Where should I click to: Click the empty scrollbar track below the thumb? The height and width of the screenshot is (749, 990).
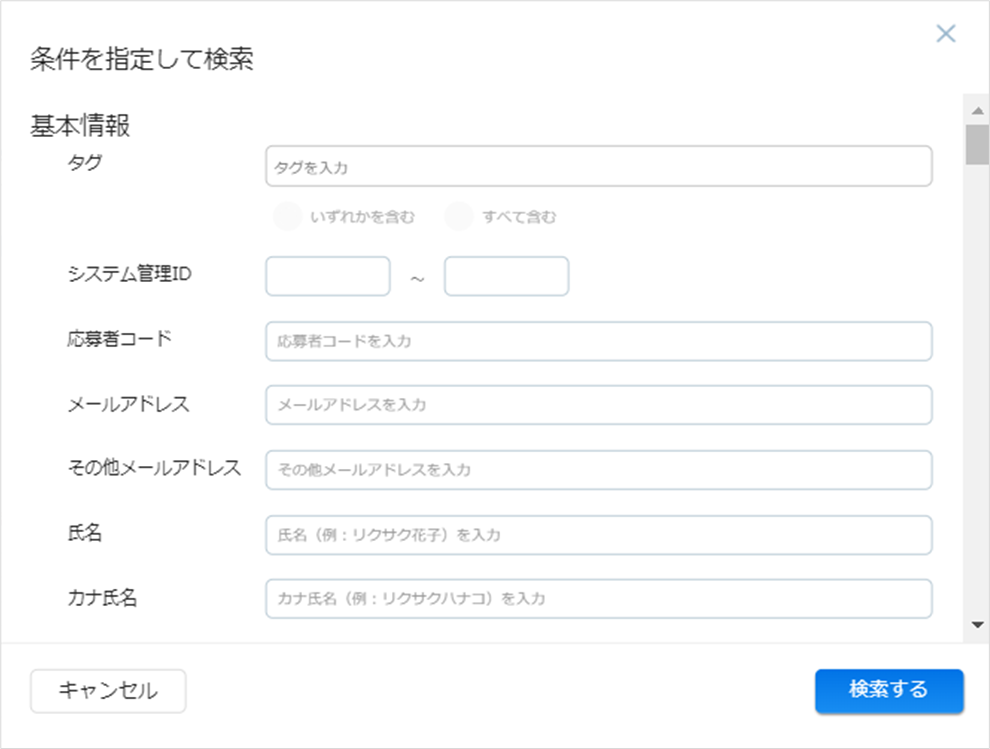(976, 400)
